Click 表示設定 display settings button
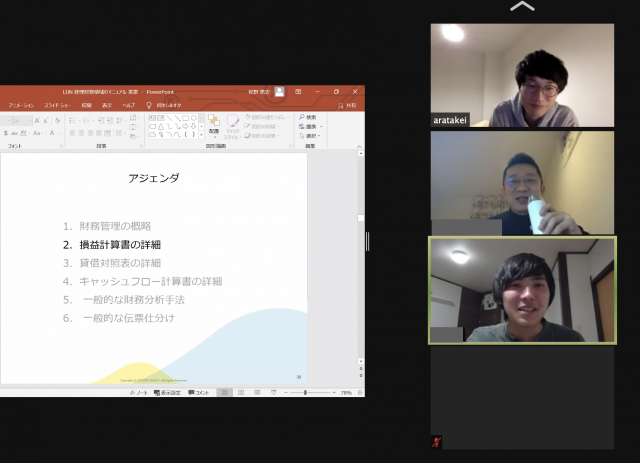This screenshot has width=640, height=463. (167, 393)
